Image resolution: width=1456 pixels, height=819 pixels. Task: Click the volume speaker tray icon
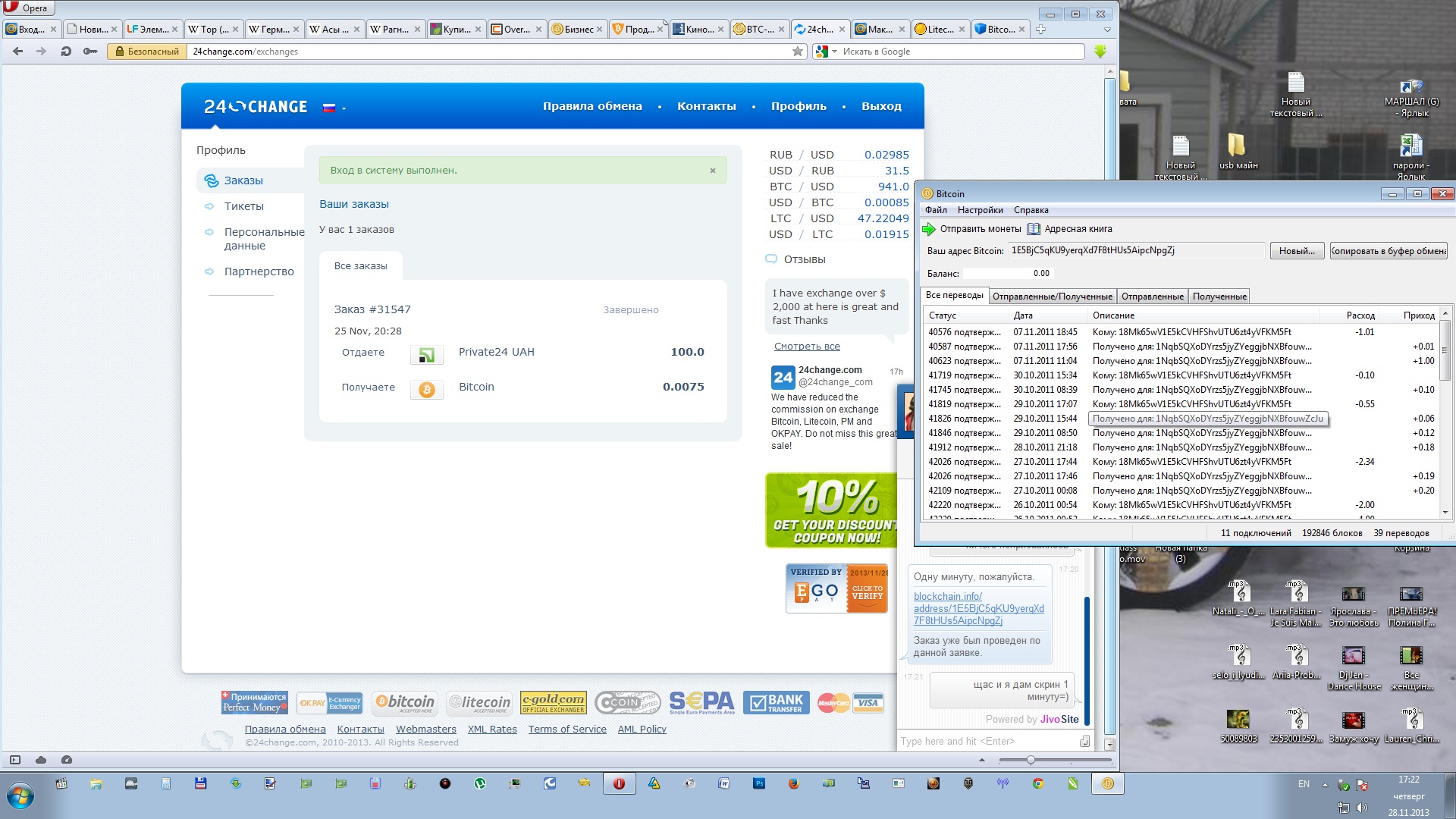pyautogui.click(x=1362, y=808)
